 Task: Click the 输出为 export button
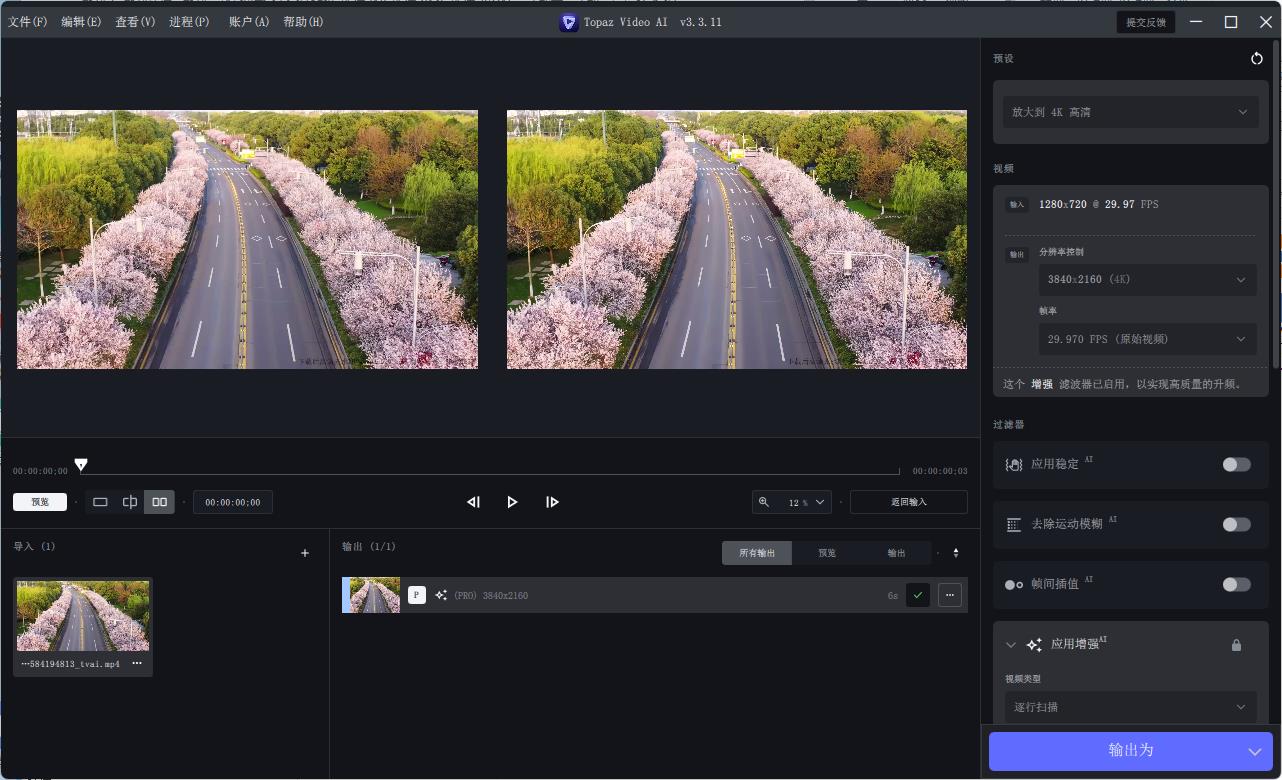1130,750
